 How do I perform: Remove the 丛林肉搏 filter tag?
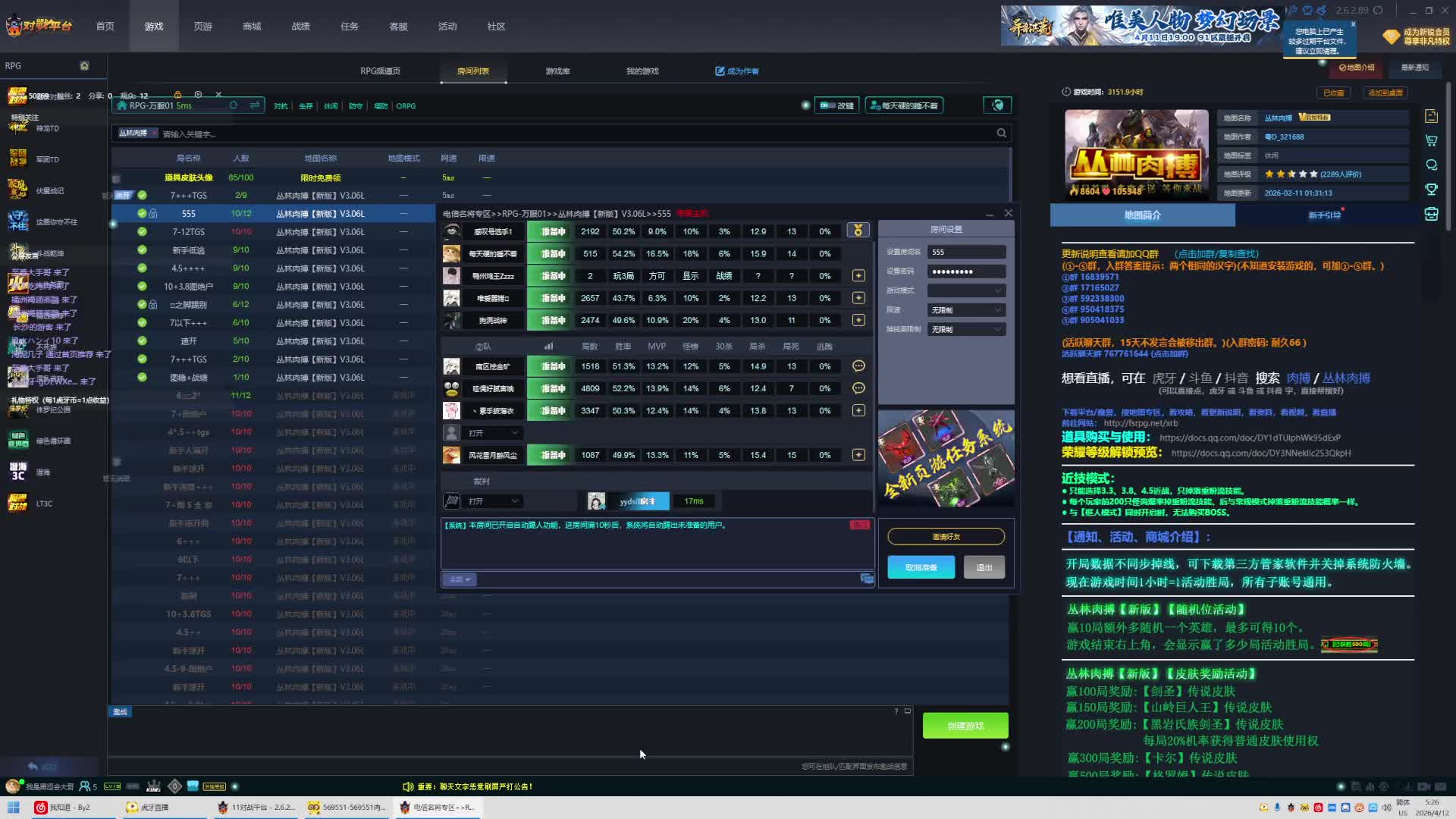154,133
